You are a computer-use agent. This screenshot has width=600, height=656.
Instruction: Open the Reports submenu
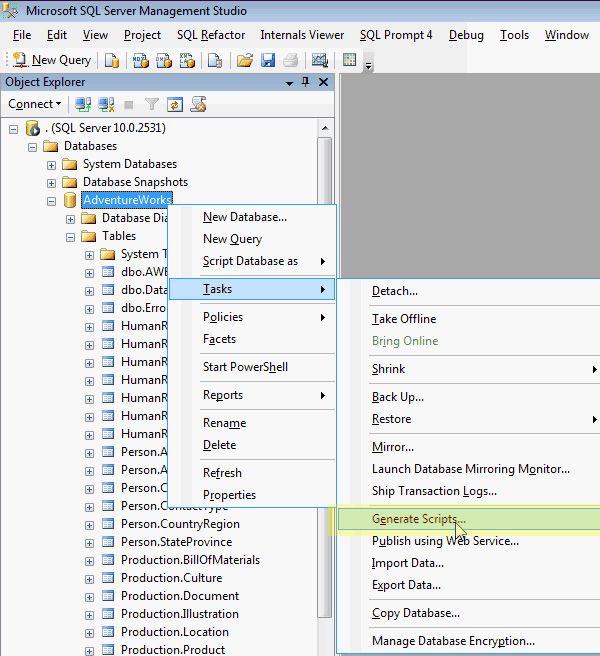[252, 395]
